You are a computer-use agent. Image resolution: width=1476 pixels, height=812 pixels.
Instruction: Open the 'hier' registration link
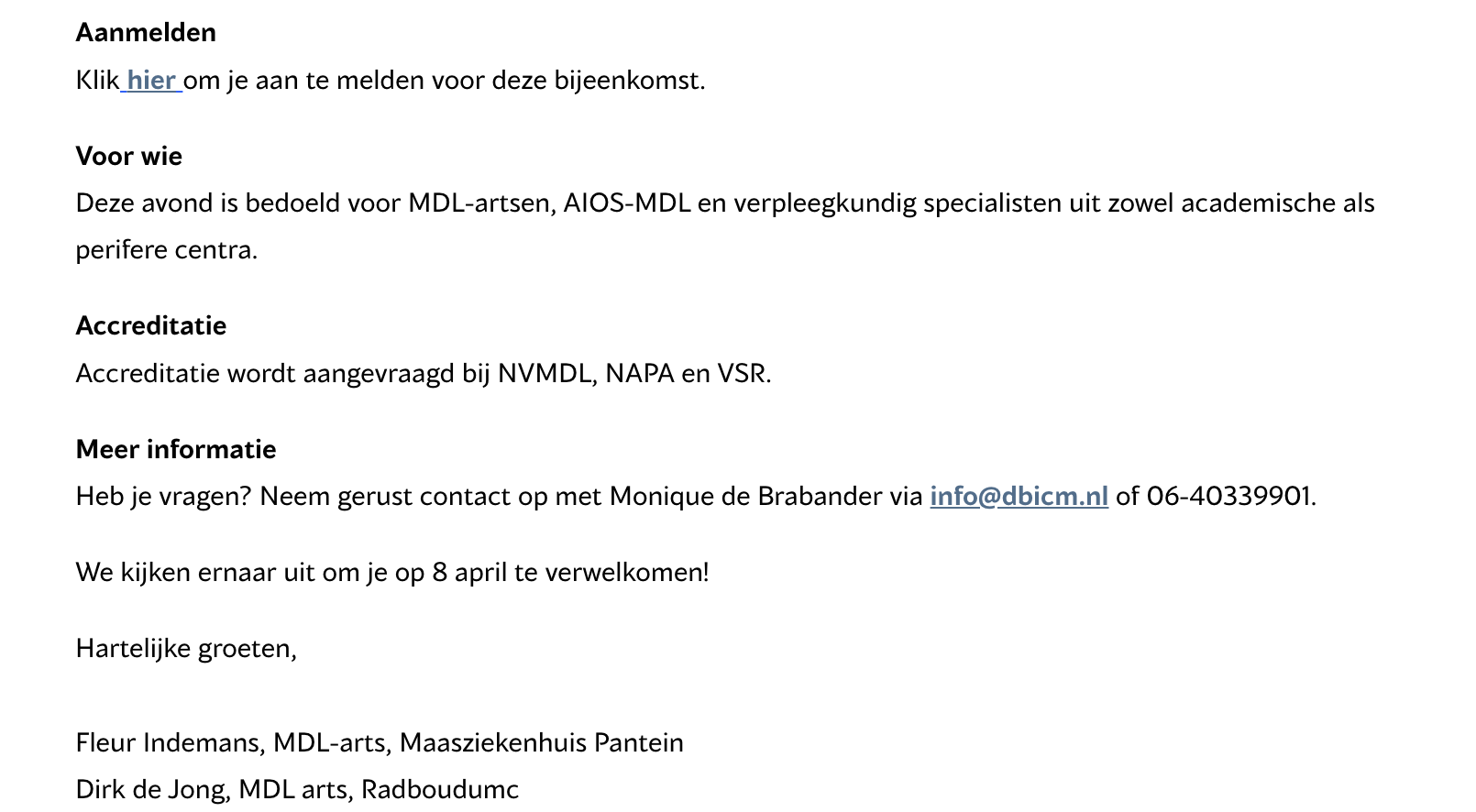(151, 81)
